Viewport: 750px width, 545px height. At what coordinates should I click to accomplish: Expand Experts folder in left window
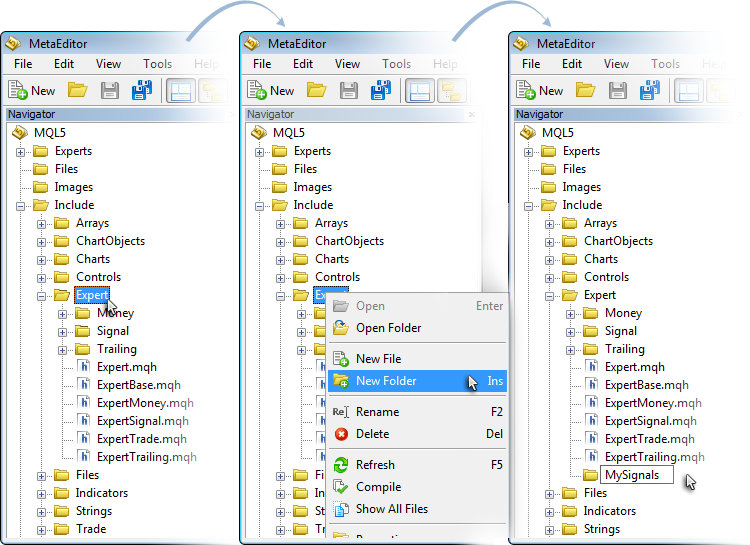click(20, 152)
